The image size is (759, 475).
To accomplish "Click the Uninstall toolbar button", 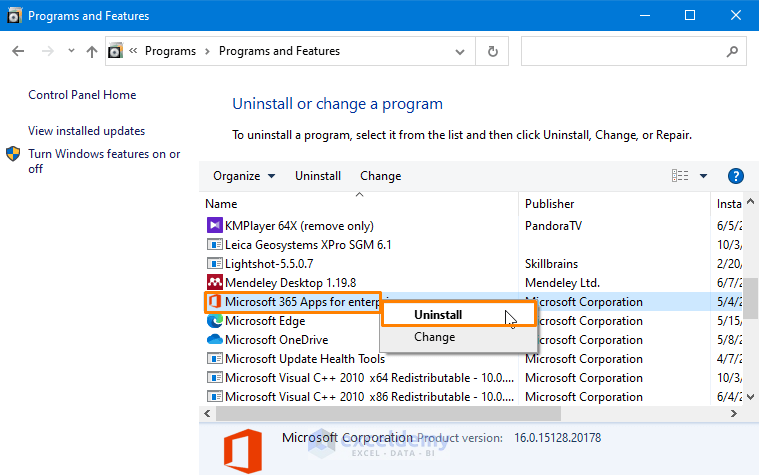I will click(x=318, y=176).
